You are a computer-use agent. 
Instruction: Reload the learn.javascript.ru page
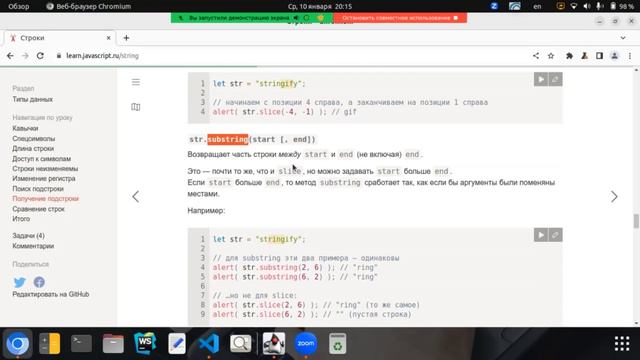pyautogui.click(x=40, y=56)
